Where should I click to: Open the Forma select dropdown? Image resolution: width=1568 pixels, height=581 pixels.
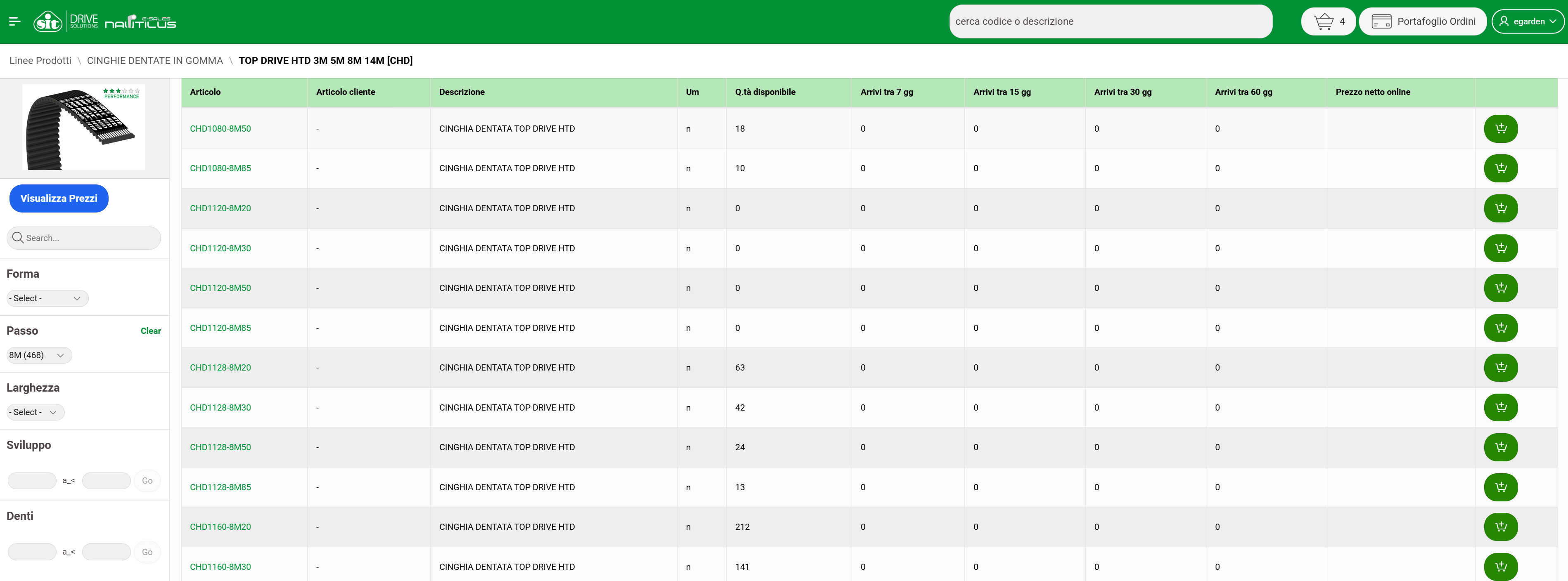coord(46,298)
